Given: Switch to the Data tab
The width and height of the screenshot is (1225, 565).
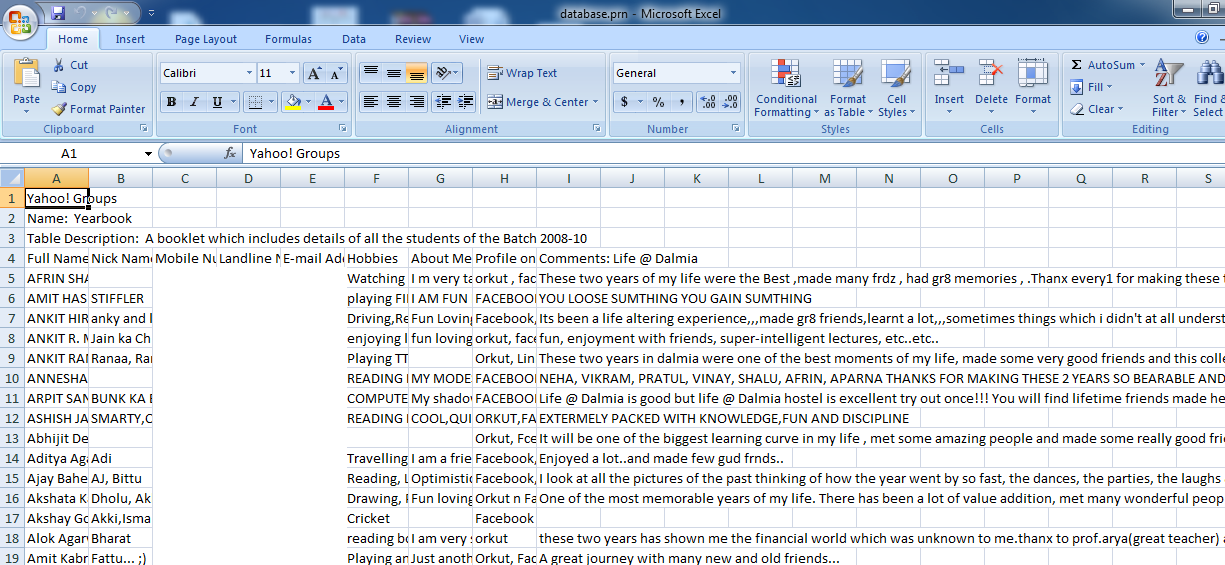Looking at the screenshot, I should 354,39.
